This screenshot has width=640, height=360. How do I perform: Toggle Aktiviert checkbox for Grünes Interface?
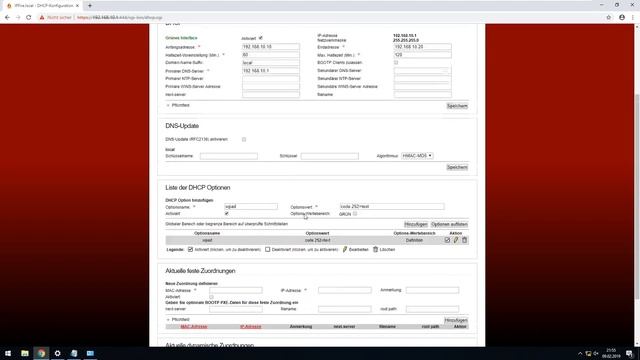click(261, 38)
